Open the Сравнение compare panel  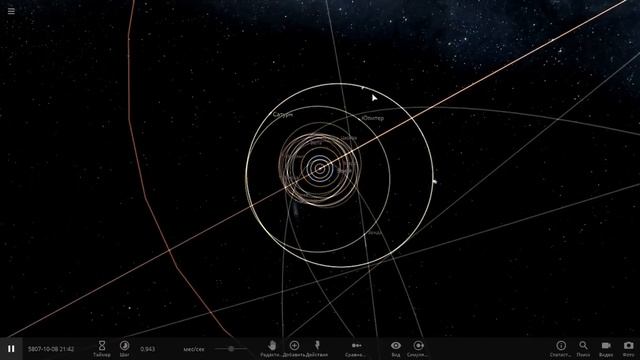356,349
